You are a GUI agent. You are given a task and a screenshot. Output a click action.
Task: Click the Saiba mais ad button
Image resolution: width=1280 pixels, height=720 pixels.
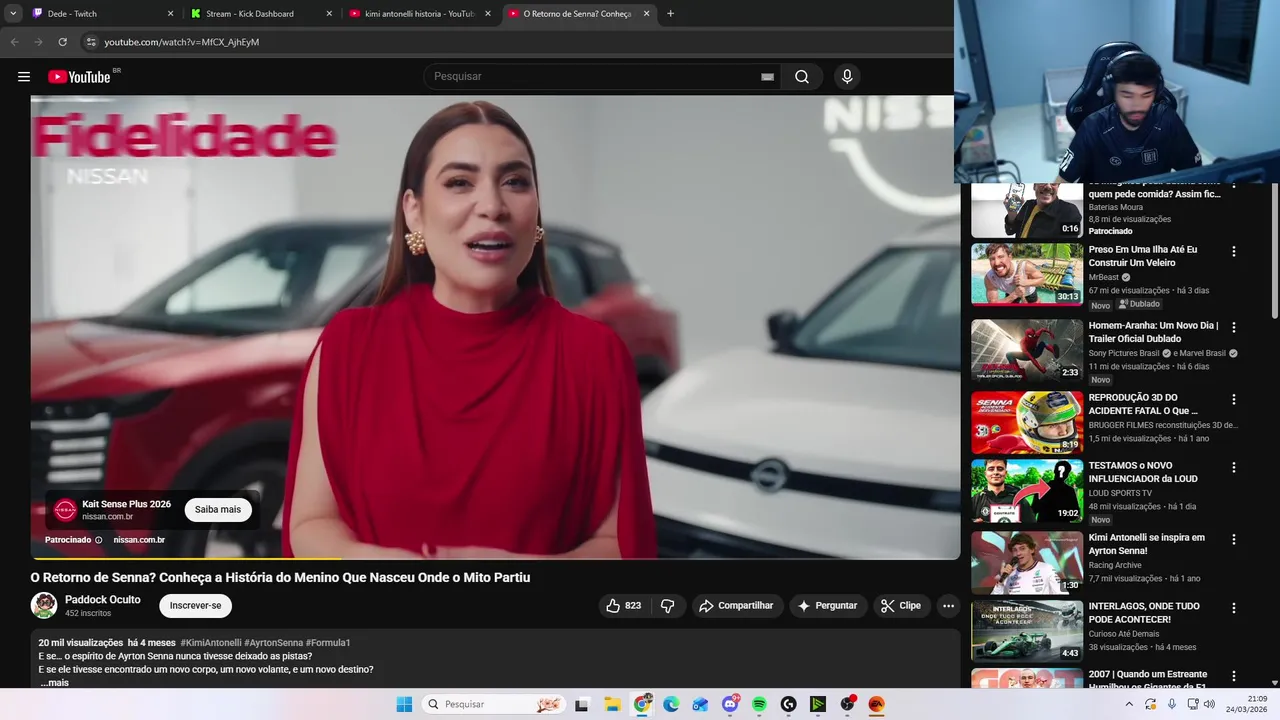tap(218, 510)
